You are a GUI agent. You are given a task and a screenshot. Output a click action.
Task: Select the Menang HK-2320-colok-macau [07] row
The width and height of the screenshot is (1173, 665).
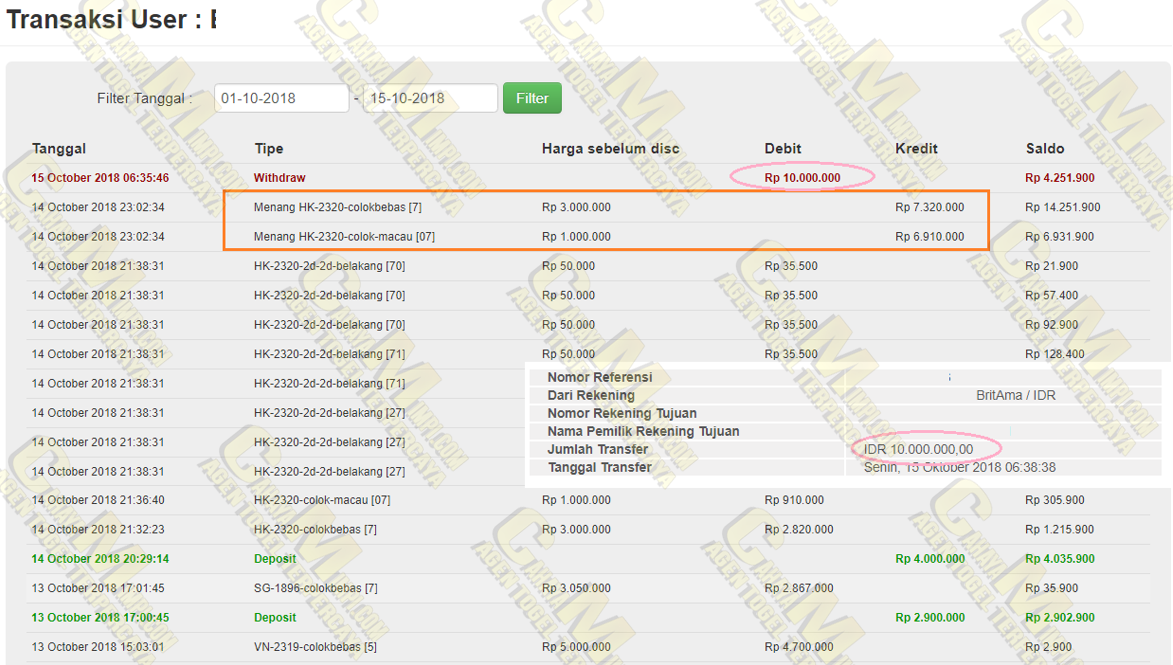point(344,237)
